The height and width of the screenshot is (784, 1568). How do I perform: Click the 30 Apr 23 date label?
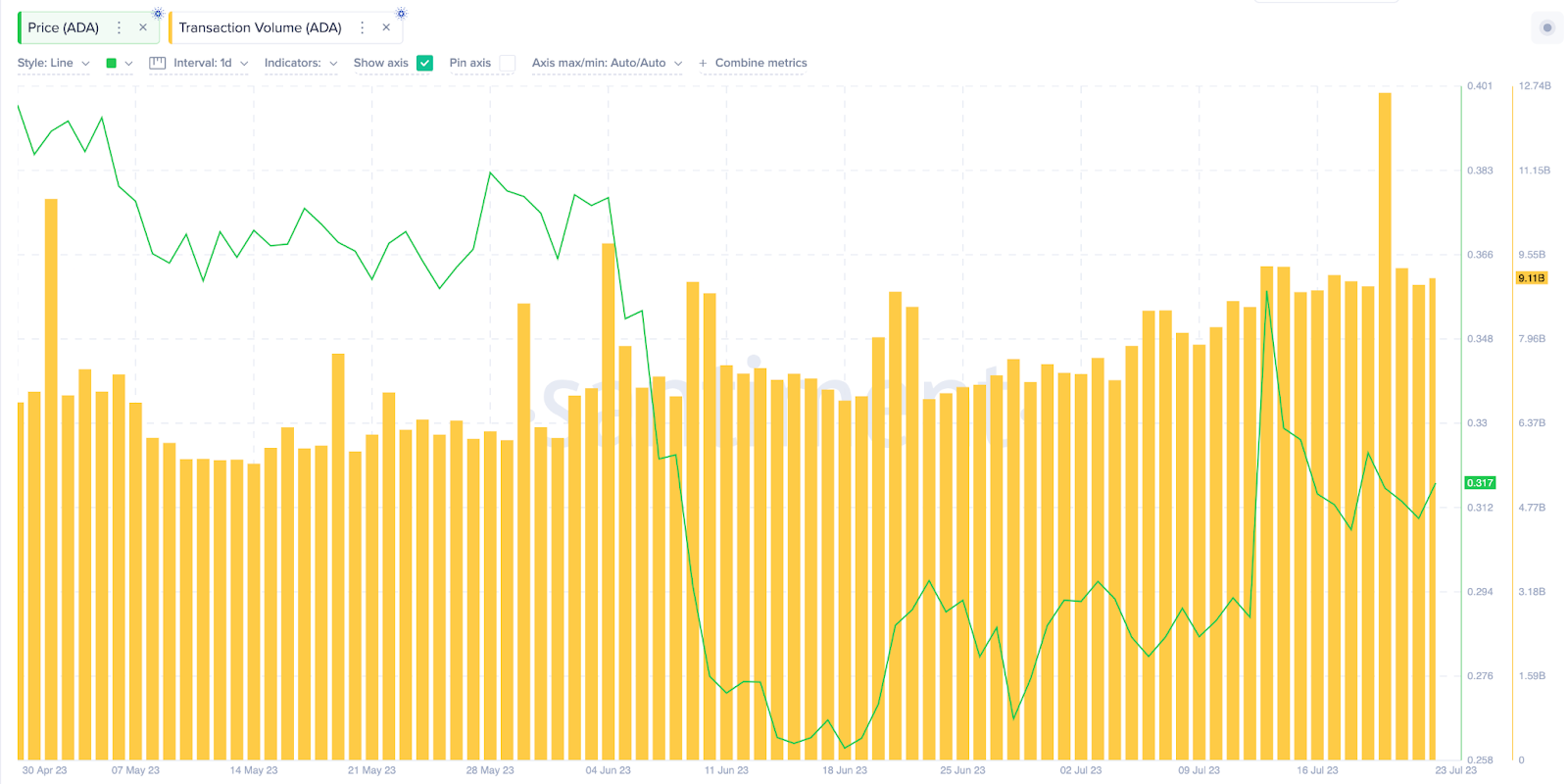click(44, 770)
